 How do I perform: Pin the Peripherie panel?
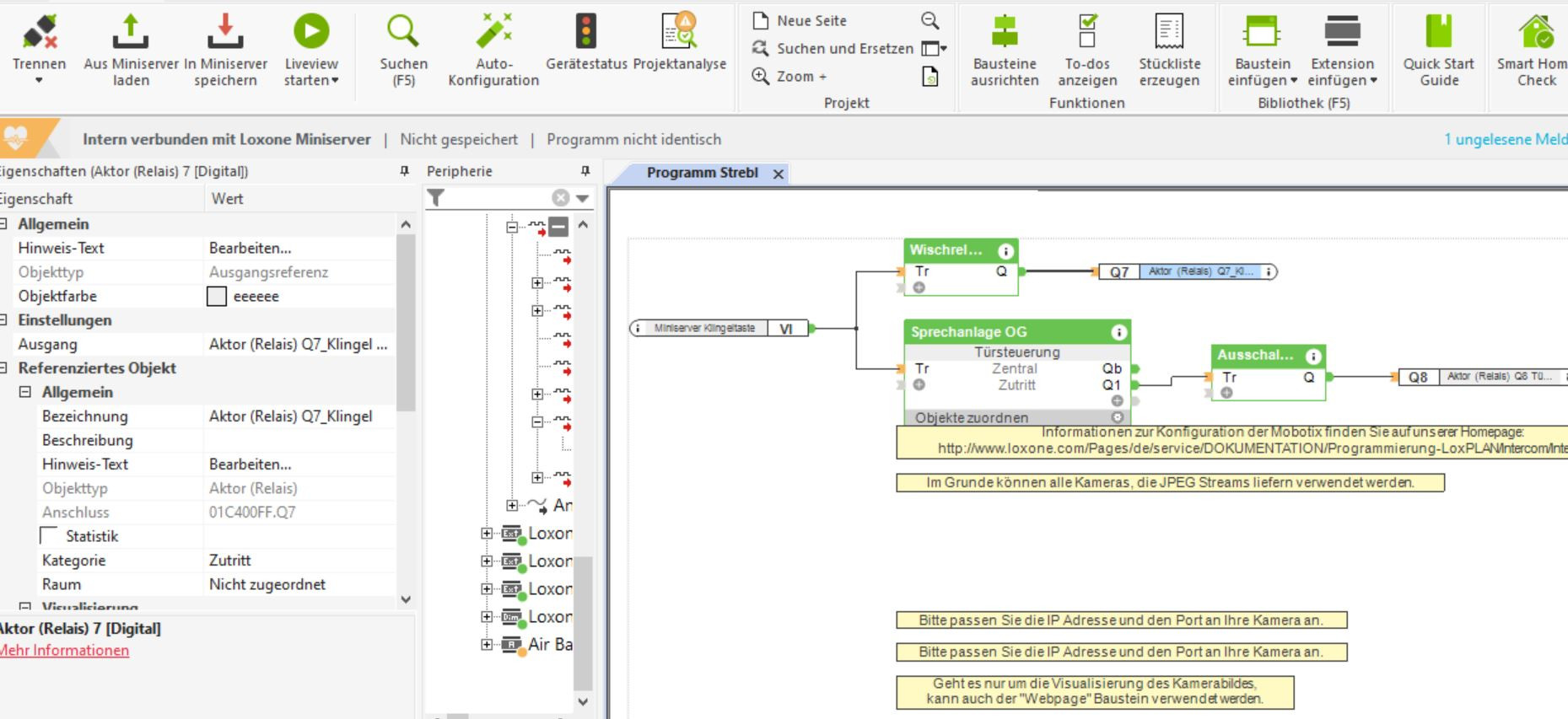[585, 171]
